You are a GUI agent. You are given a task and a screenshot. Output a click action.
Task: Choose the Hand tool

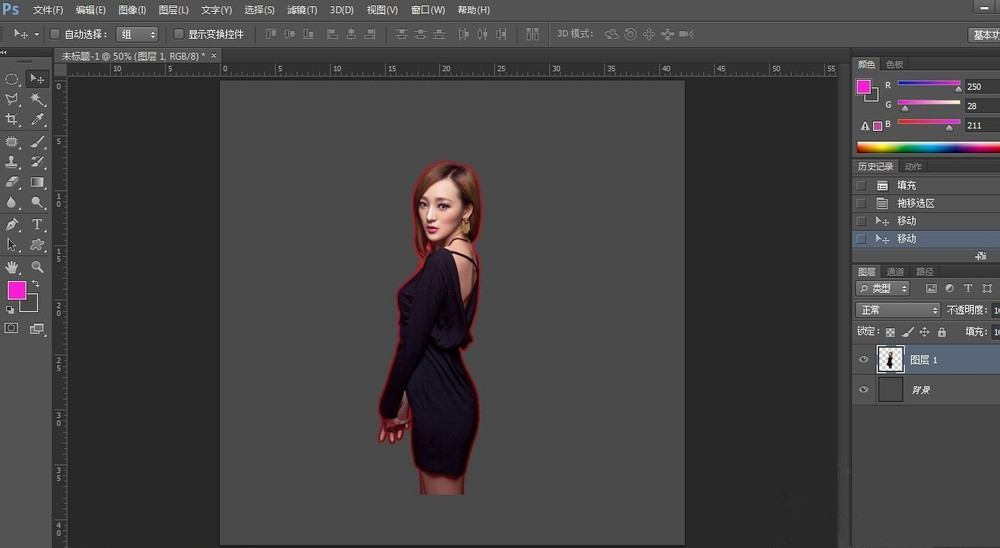point(12,267)
